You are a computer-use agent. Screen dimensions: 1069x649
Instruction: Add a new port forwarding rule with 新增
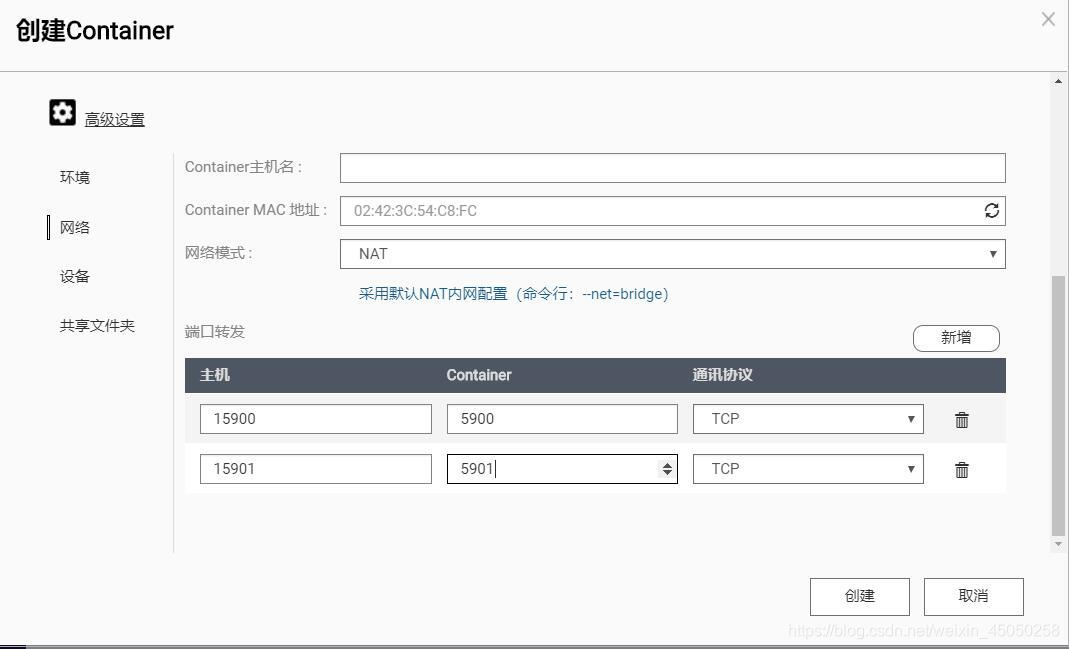coord(956,338)
